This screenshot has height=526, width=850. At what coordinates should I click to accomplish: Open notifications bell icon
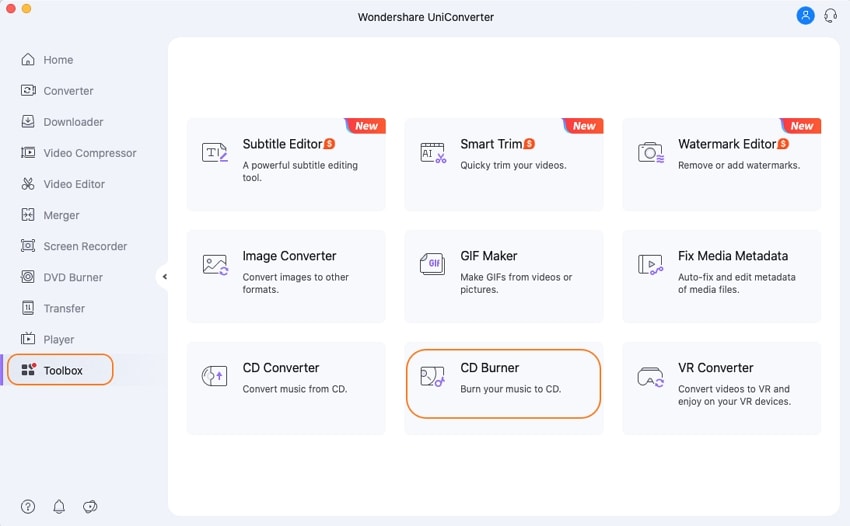point(59,506)
